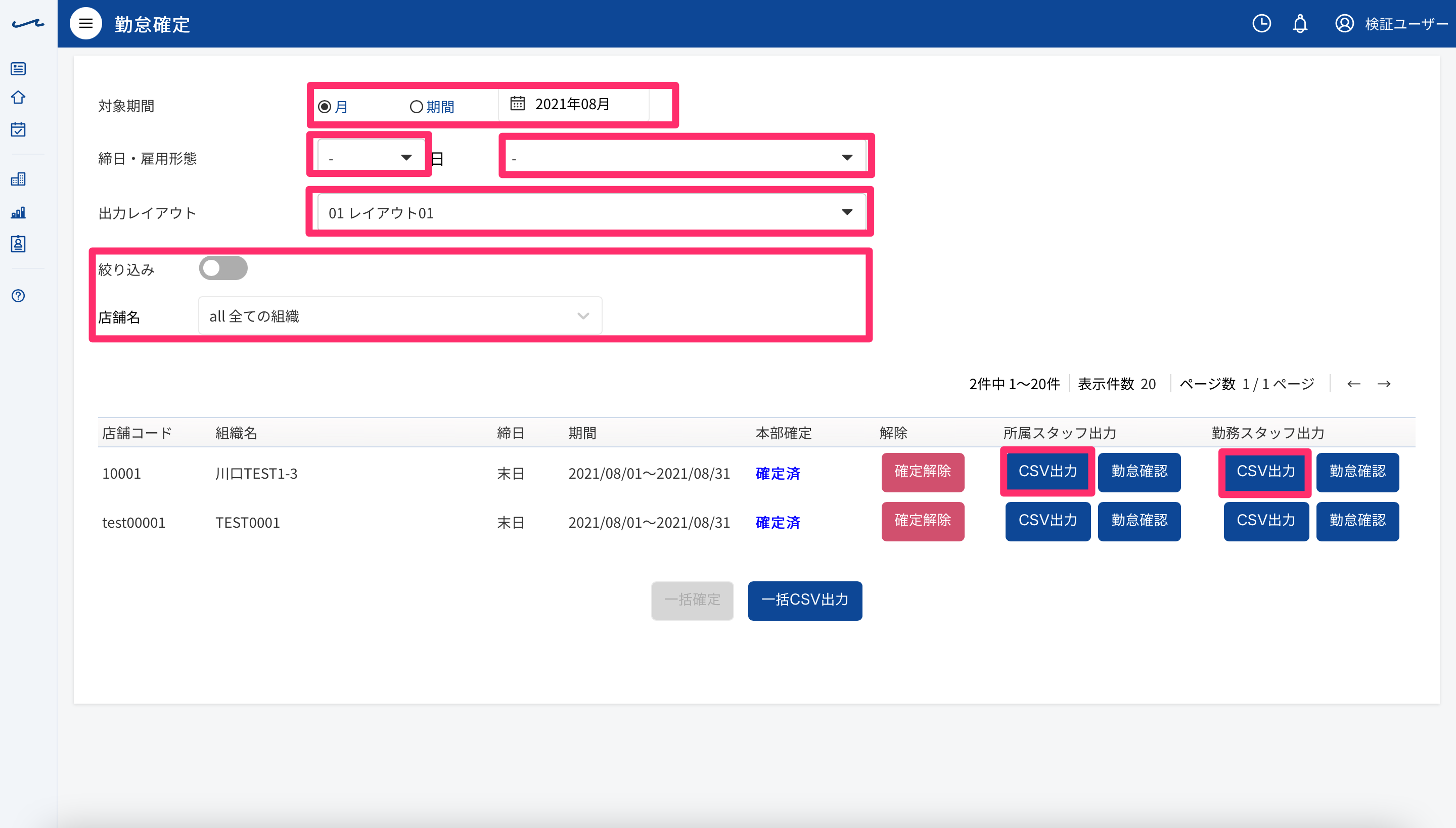
Task: Click the wave logo in sidebar
Action: click(x=28, y=24)
